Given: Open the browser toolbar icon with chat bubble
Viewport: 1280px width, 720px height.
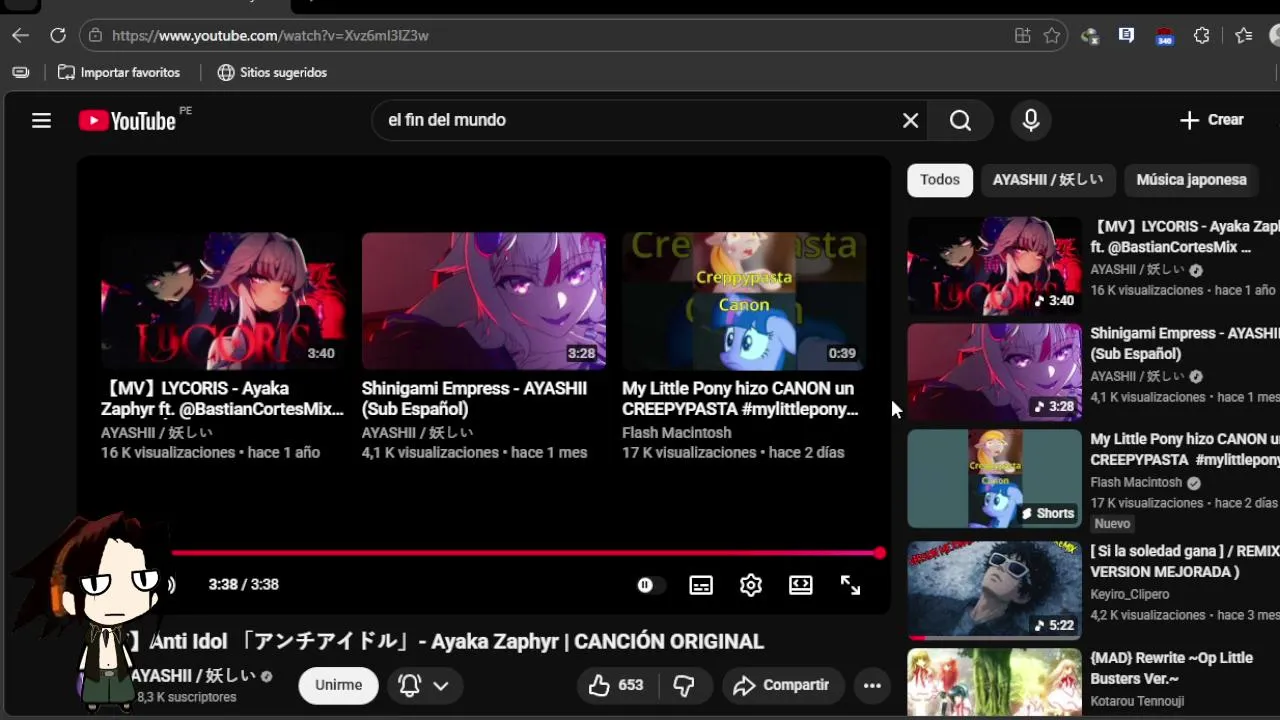Looking at the screenshot, I should click(x=1126, y=36).
